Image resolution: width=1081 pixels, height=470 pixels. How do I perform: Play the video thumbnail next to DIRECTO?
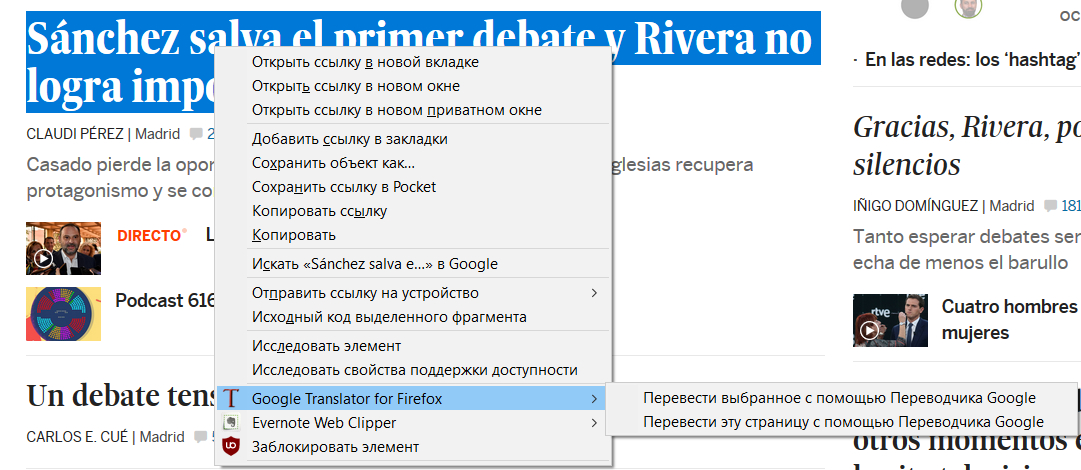point(63,248)
